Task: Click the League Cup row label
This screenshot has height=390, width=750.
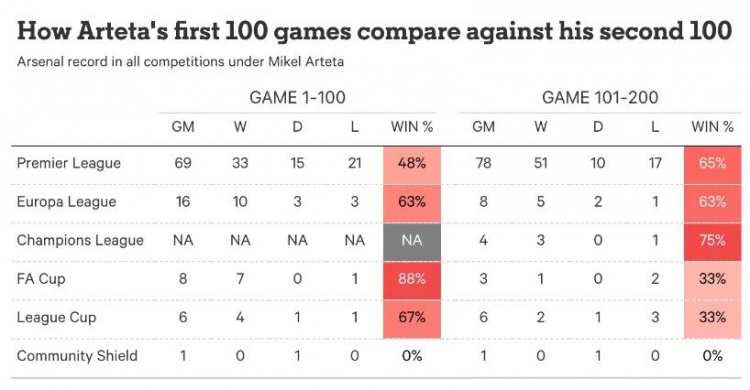Action: [x=56, y=317]
